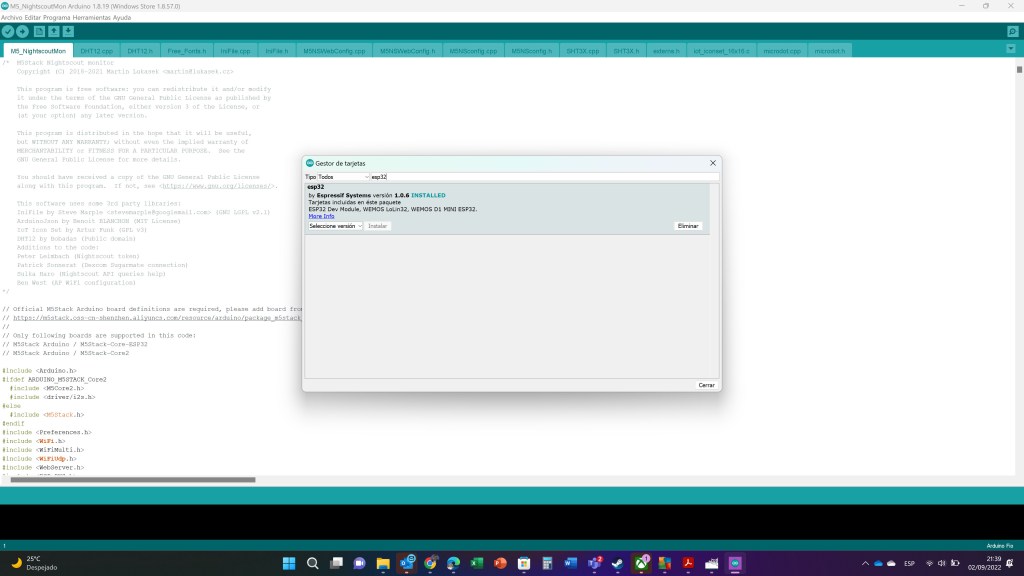
Task: Click the Verify sketch checkmark icon
Action: point(8,32)
